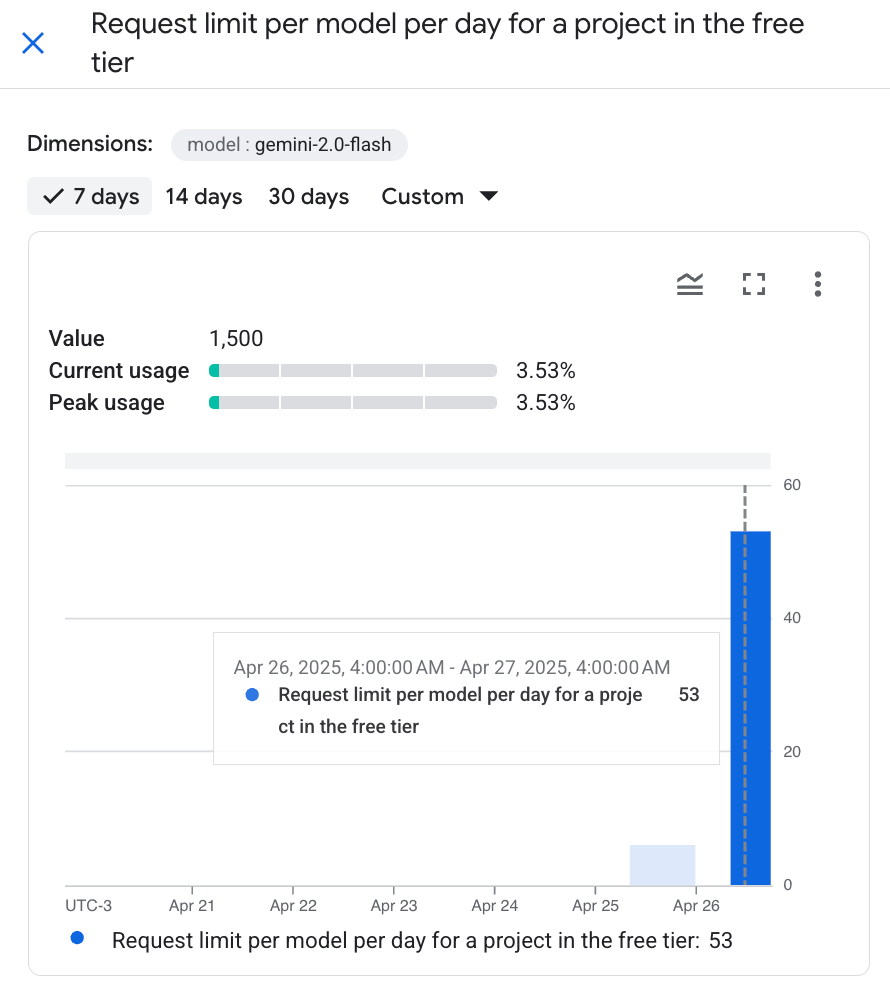The image size is (890, 988).
Task: Select the 7 days time range
Action: (x=90, y=196)
